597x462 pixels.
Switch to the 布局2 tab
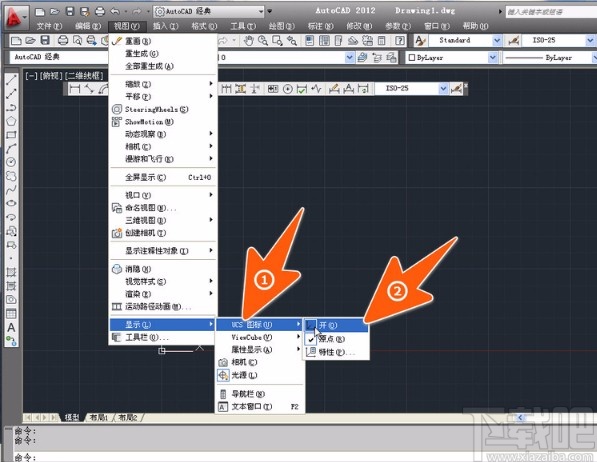coord(128,418)
